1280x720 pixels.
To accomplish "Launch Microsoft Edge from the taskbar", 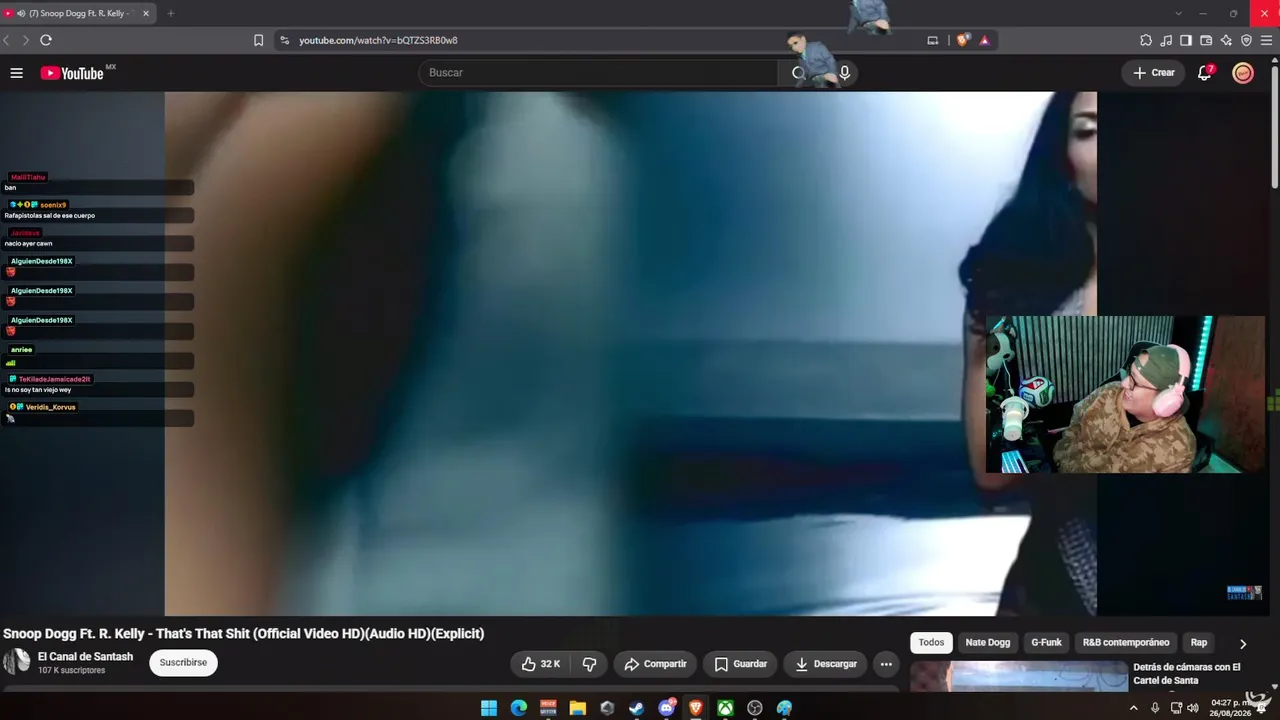I will [518, 708].
